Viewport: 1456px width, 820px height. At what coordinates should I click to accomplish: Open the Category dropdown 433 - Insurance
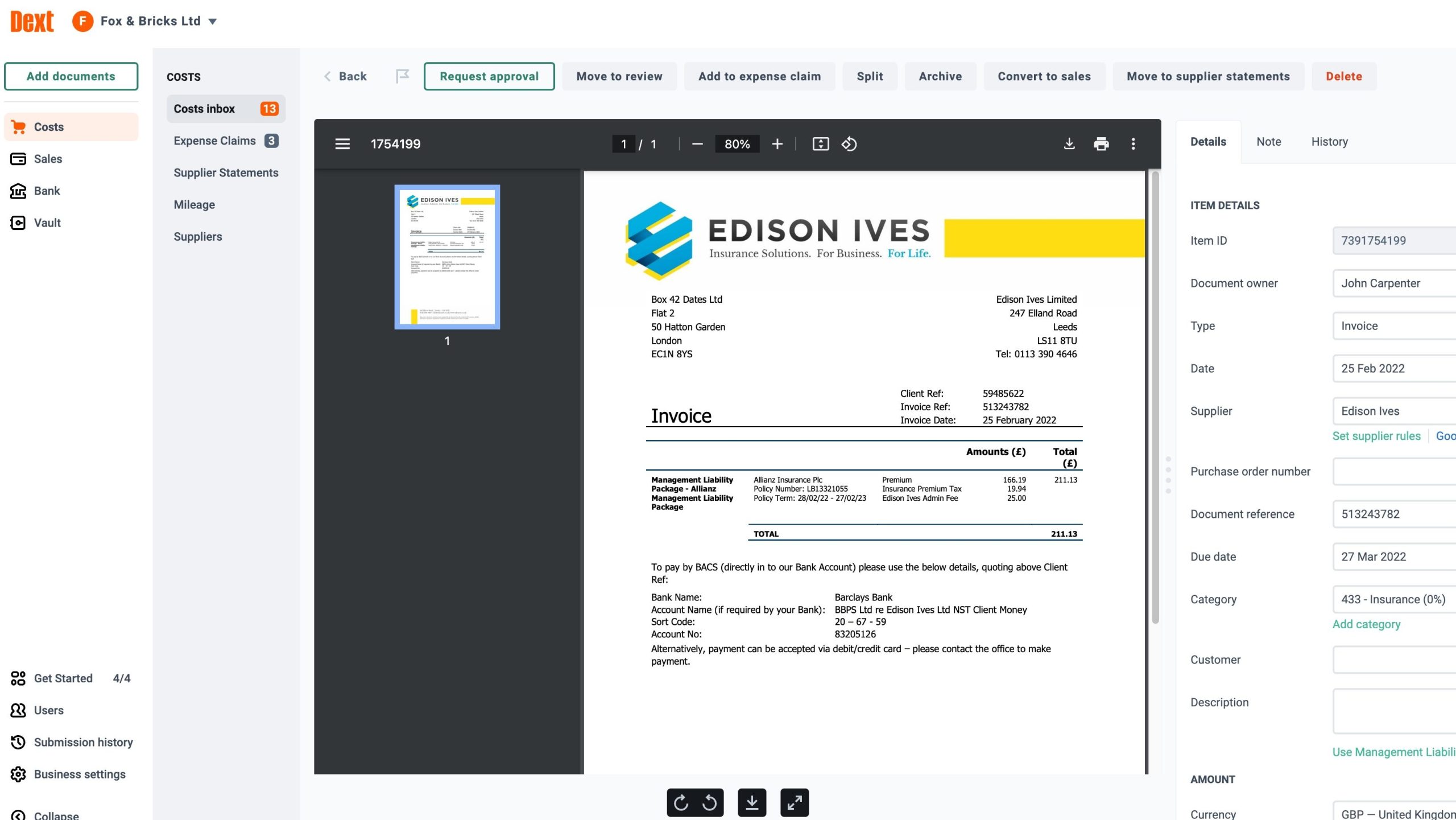coord(1394,600)
